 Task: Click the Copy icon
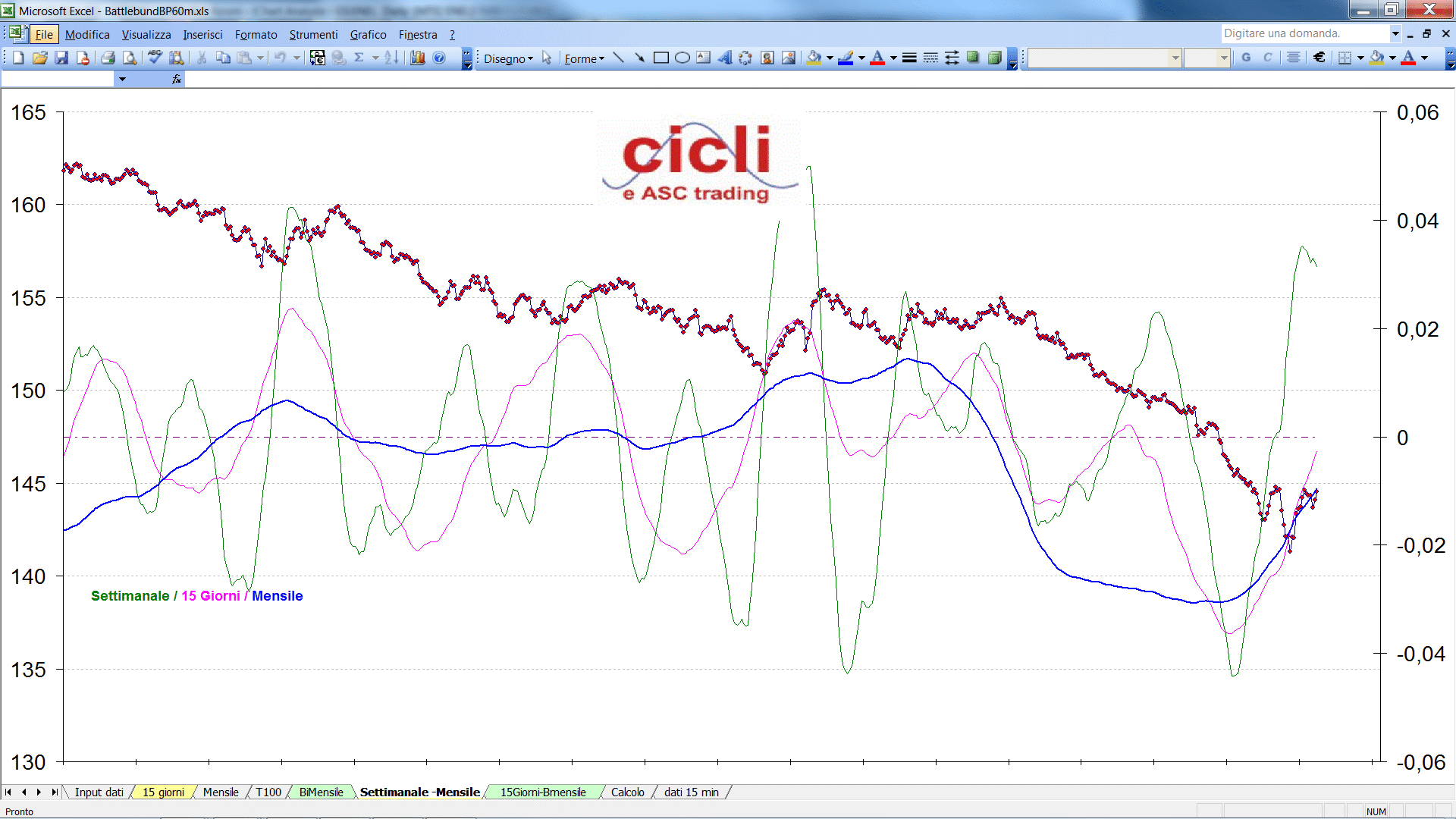[223, 58]
